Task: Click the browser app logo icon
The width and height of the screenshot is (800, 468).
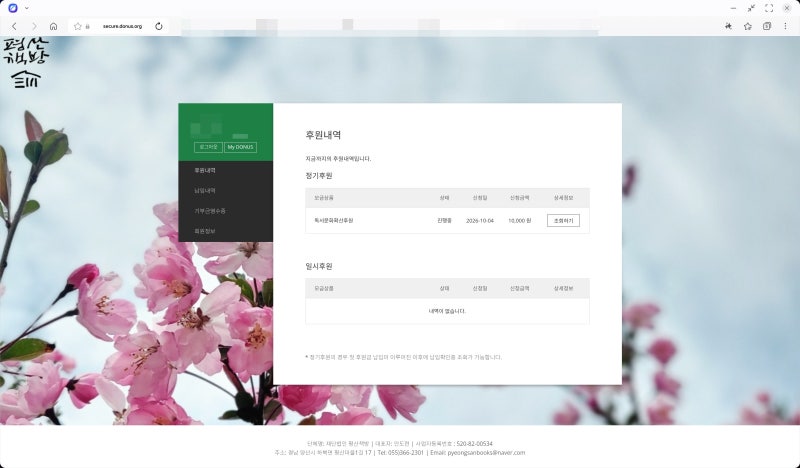Action: pyautogui.click(x=13, y=8)
